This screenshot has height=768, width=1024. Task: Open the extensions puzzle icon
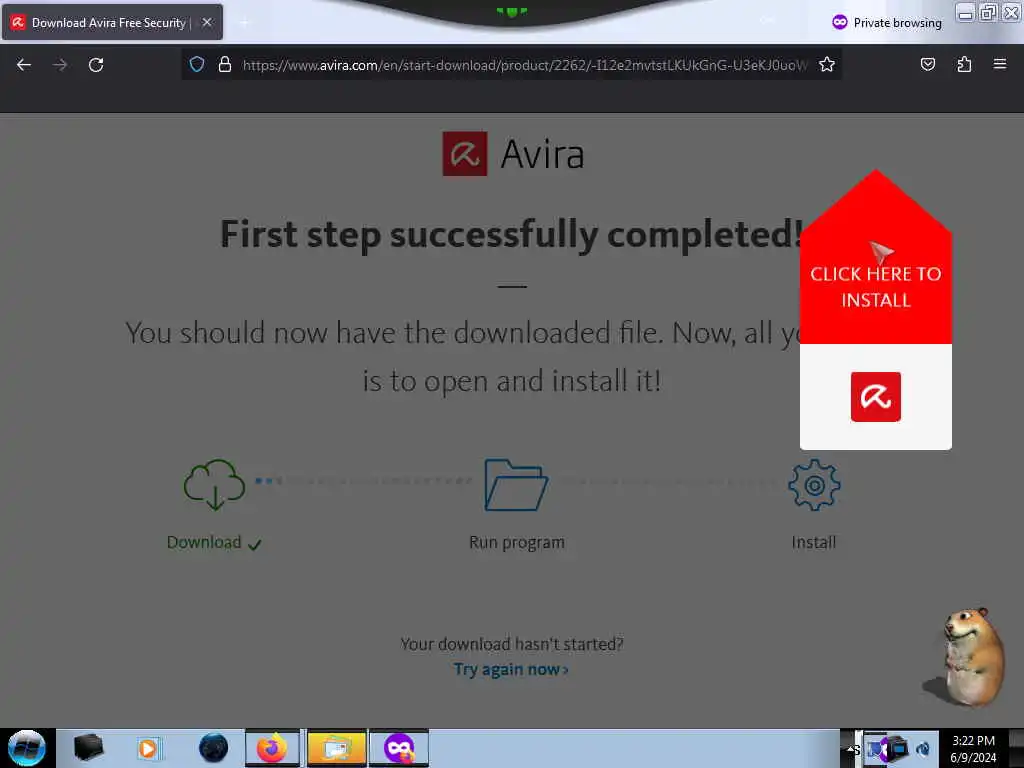pos(964,64)
